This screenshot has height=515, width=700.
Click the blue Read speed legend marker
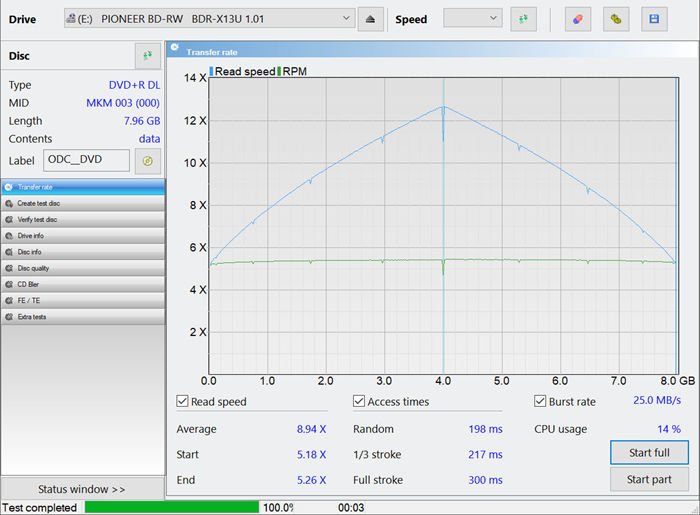tap(211, 71)
